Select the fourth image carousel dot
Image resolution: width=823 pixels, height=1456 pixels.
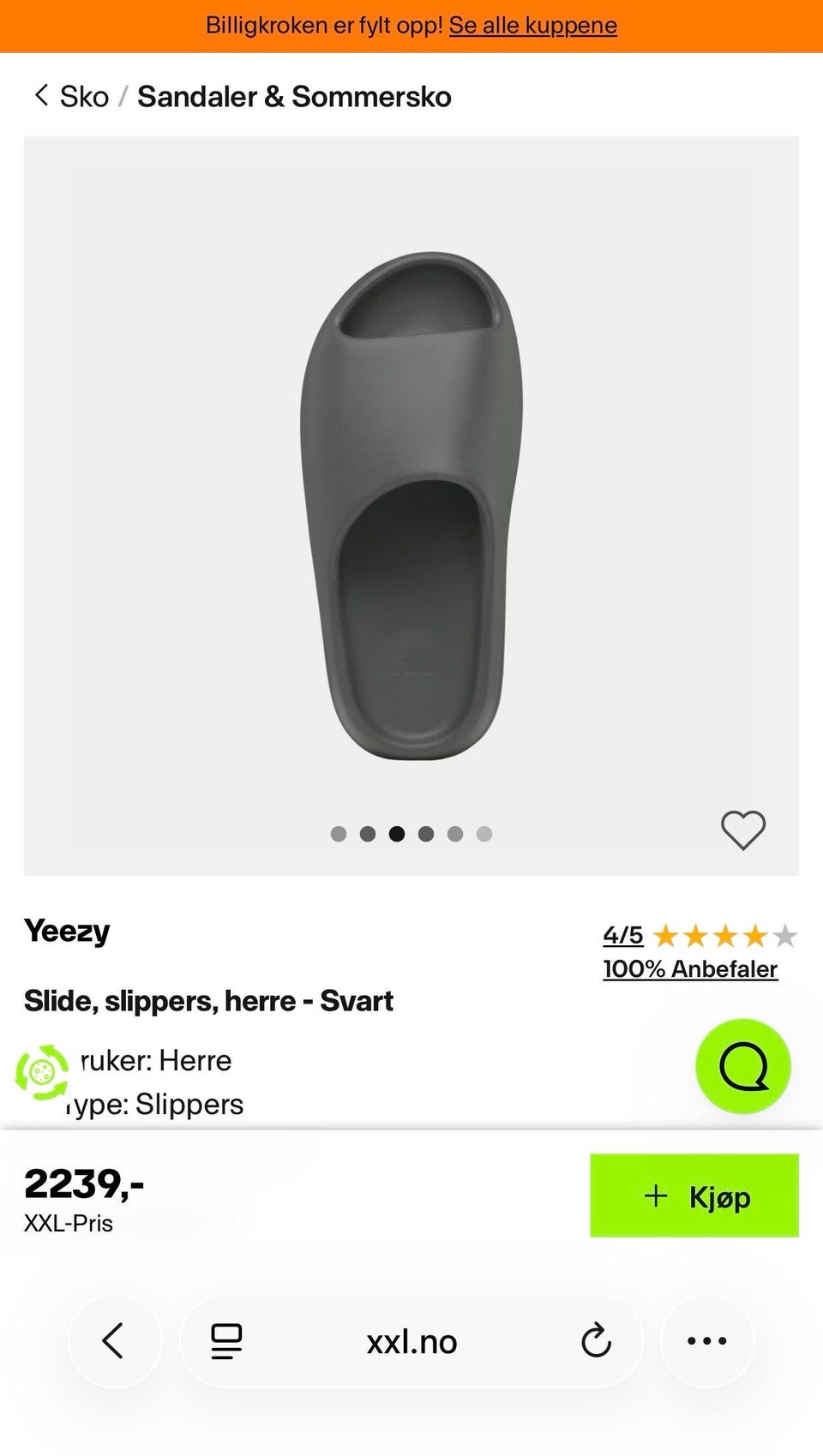click(x=426, y=834)
